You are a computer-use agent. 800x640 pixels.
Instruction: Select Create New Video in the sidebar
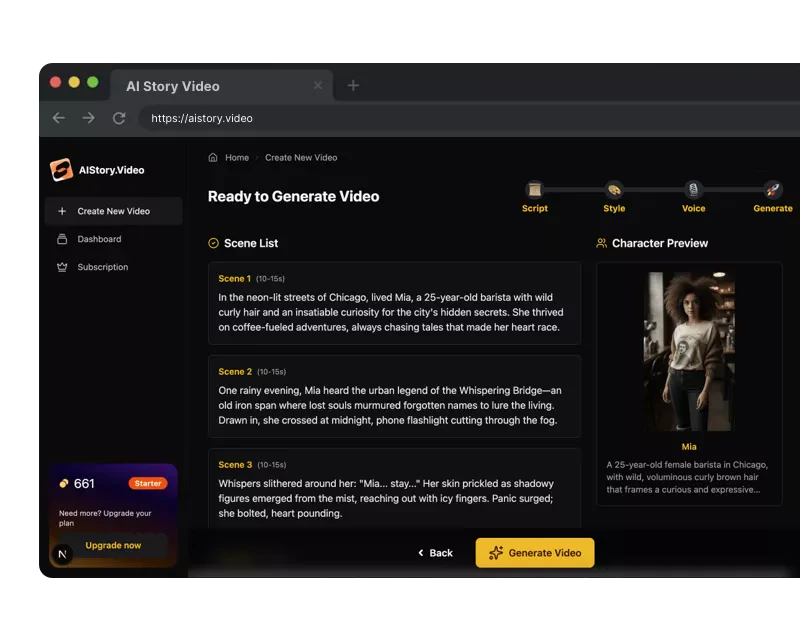click(113, 211)
